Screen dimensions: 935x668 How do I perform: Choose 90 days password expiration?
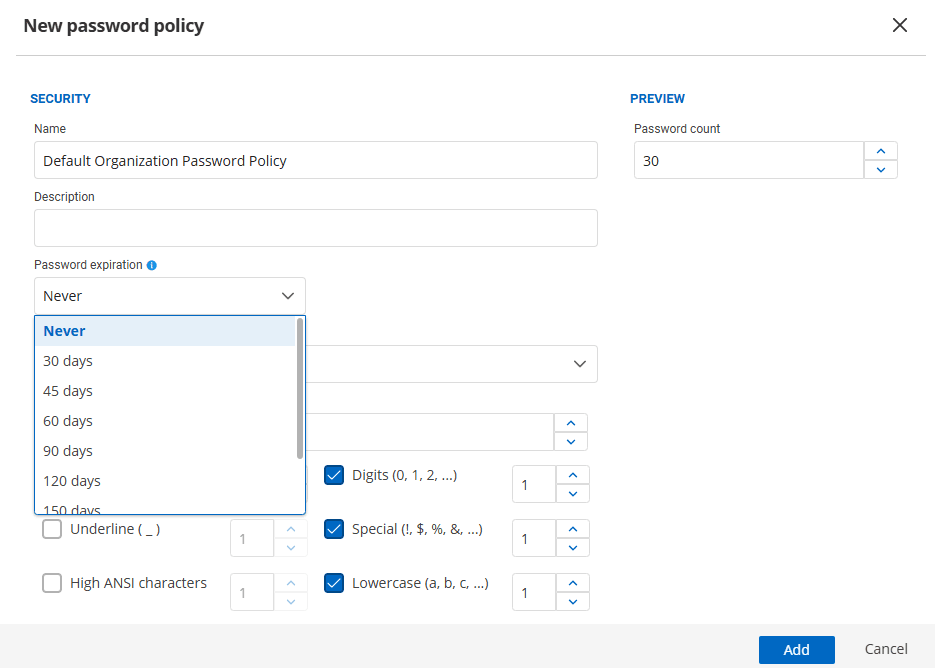pos(67,450)
